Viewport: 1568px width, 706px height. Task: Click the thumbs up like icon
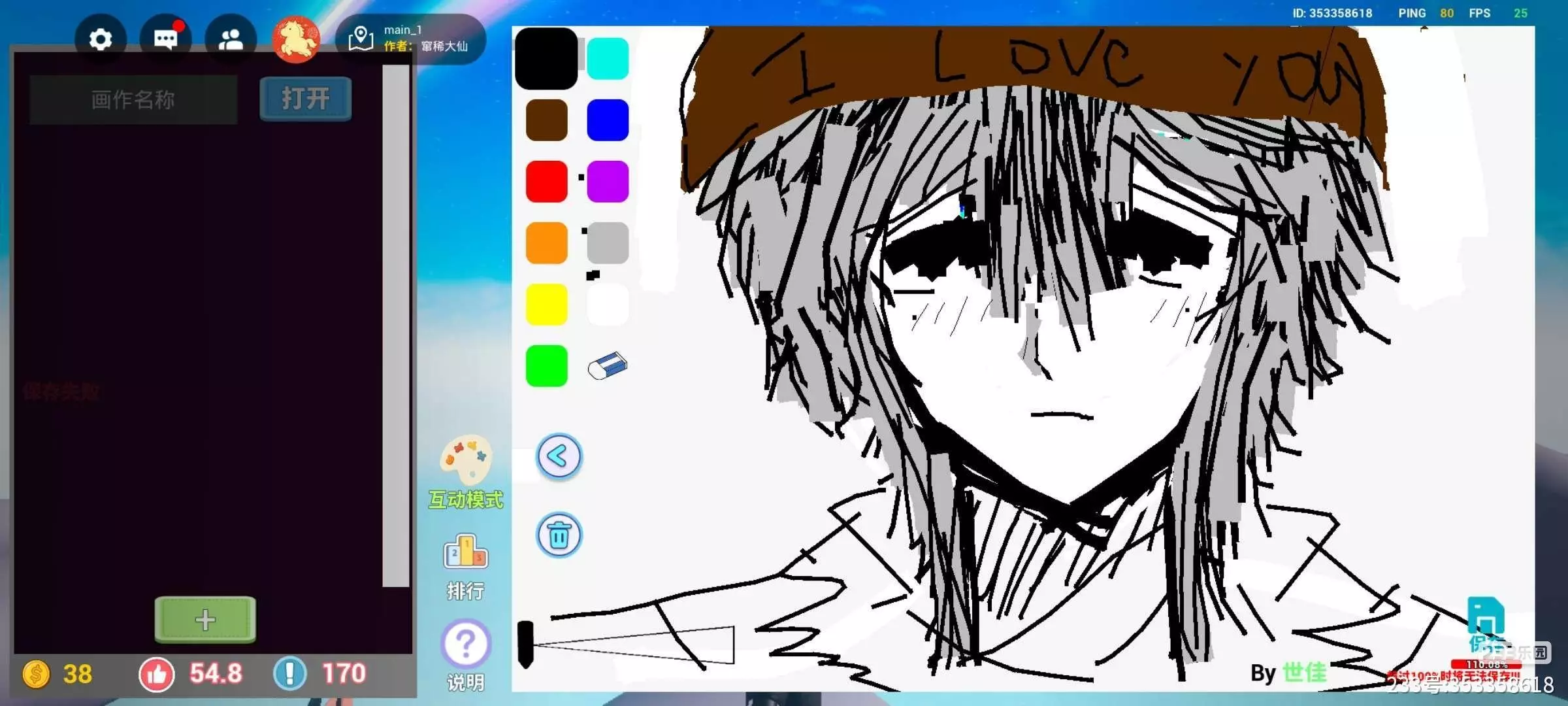pos(157,674)
